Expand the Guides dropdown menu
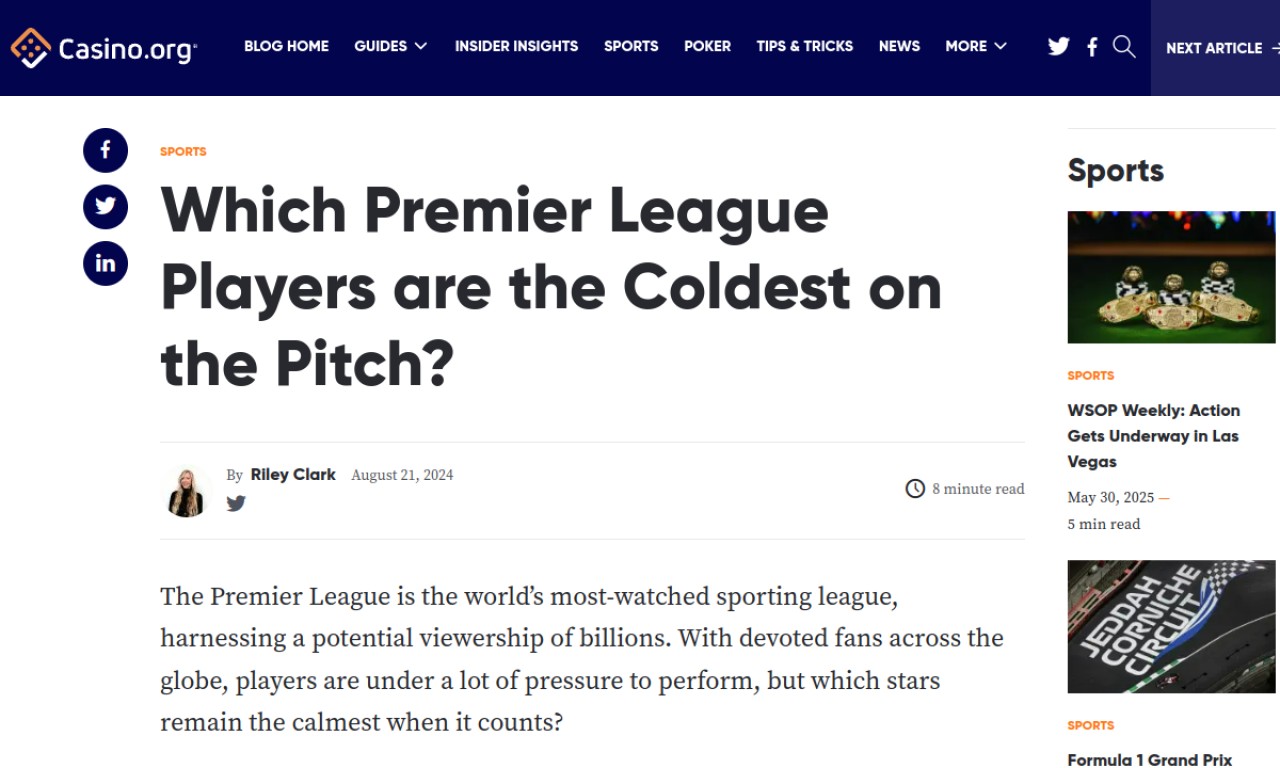 pos(391,46)
